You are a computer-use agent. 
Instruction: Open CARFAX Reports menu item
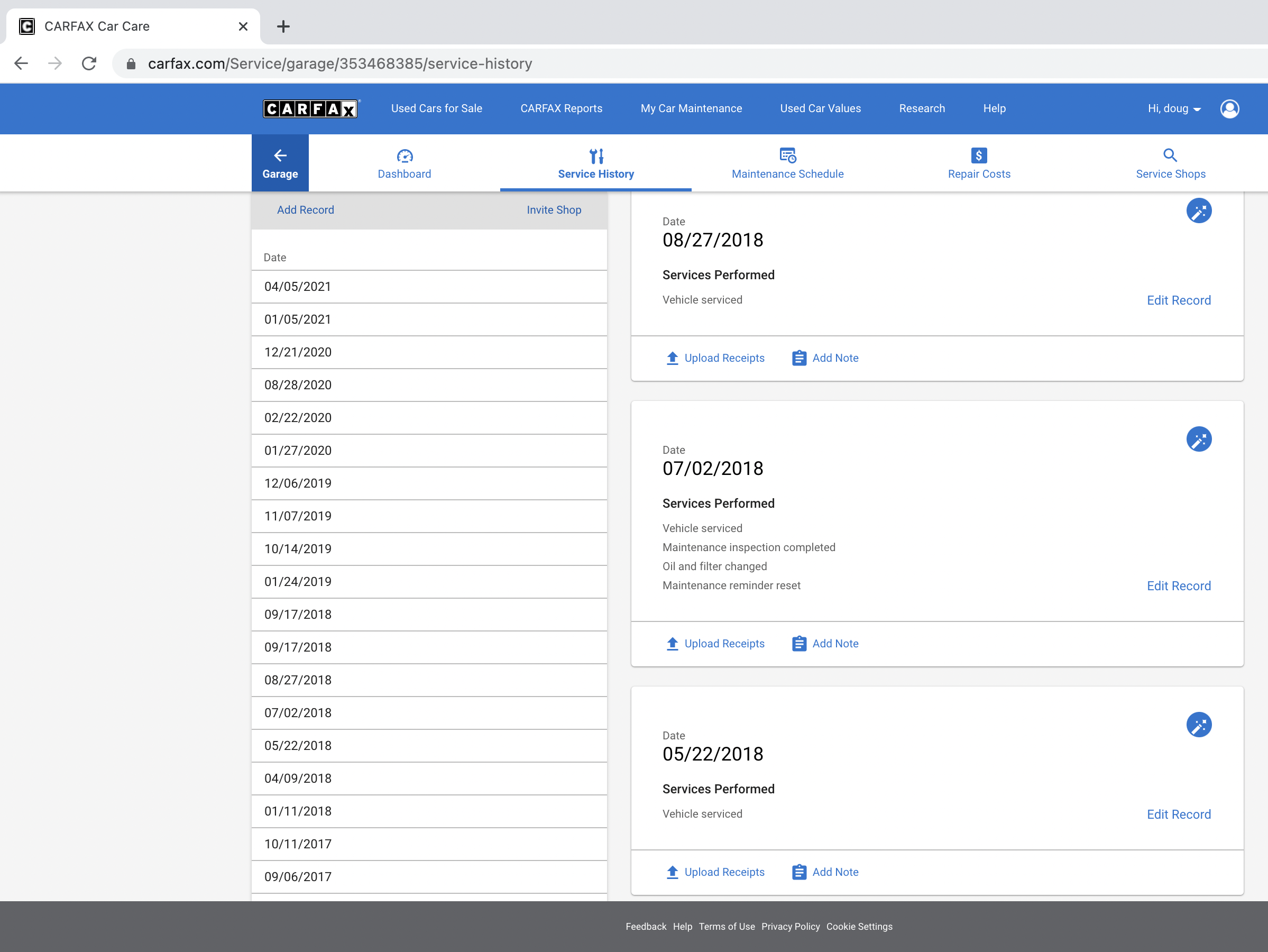point(561,108)
